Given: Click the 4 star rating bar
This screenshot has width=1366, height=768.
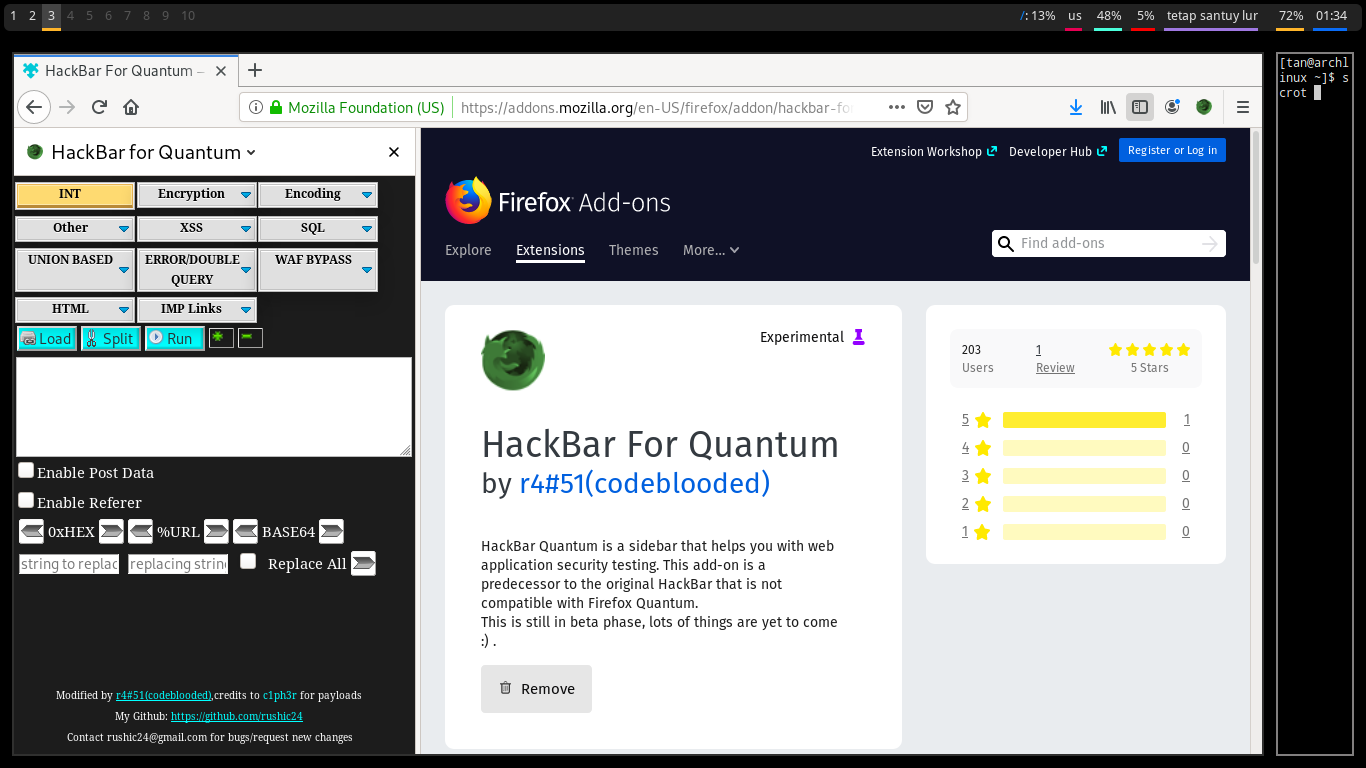Looking at the screenshot, I should 1084,448.
